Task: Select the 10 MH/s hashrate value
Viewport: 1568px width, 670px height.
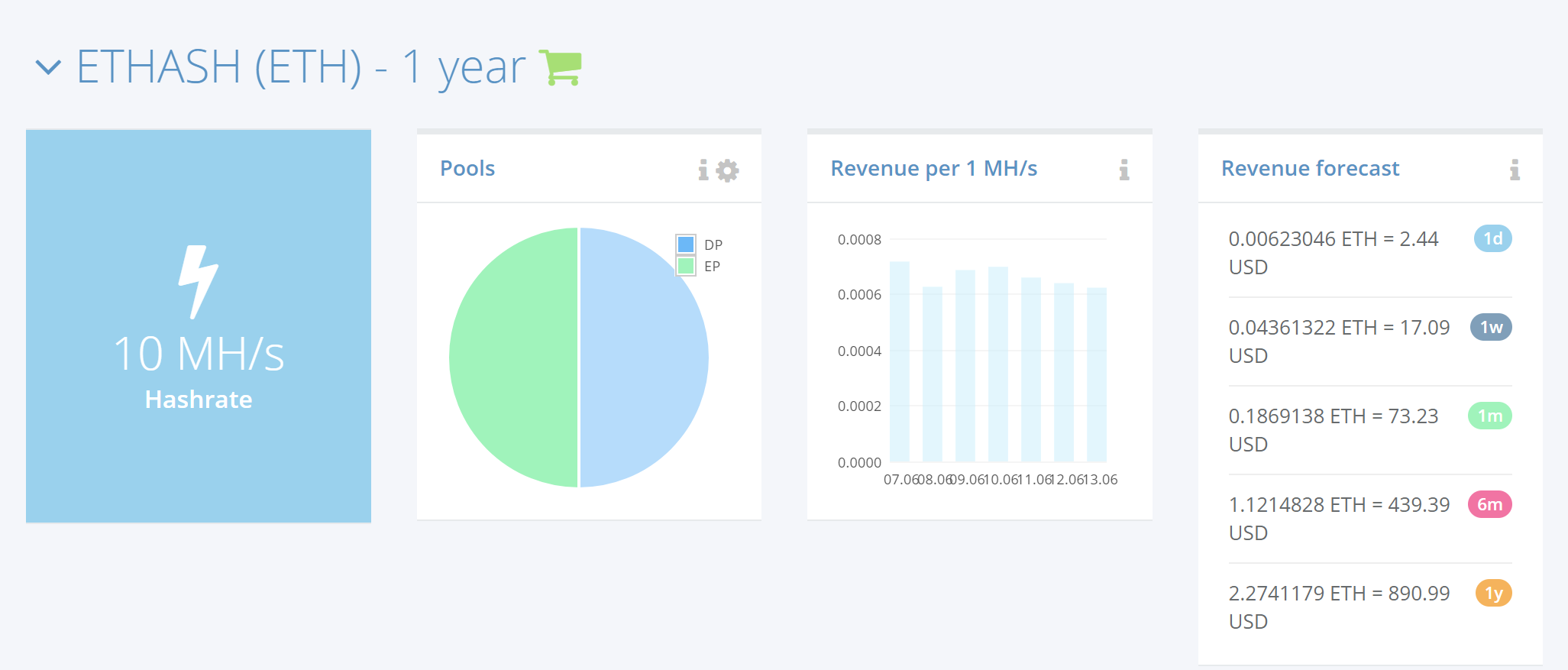Action: (199, 354)
